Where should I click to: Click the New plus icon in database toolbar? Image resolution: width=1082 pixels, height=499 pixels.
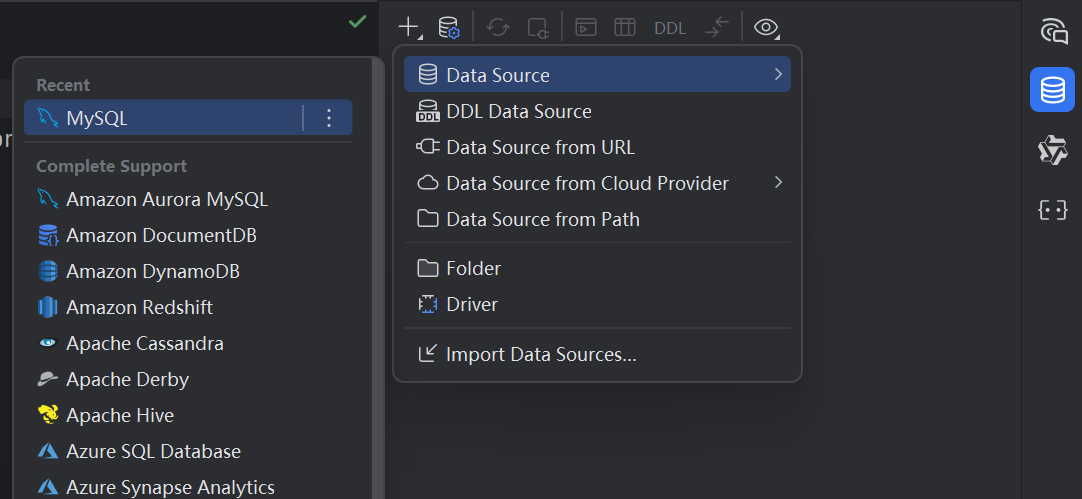pos(410,28)
